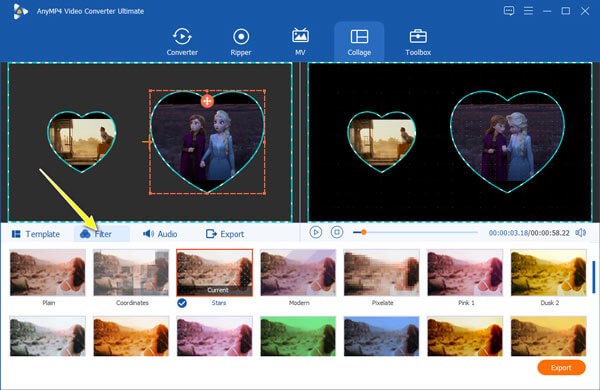Adjust the playback progress slider

point(415,232)
